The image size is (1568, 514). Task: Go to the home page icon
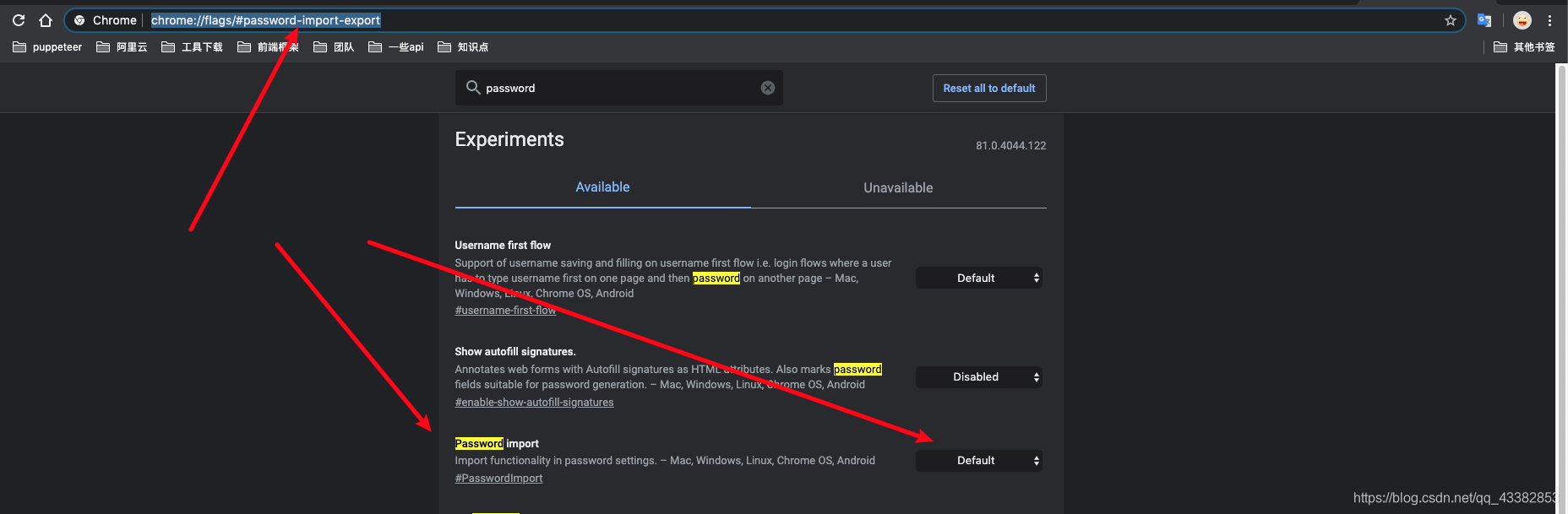(46, 20)
